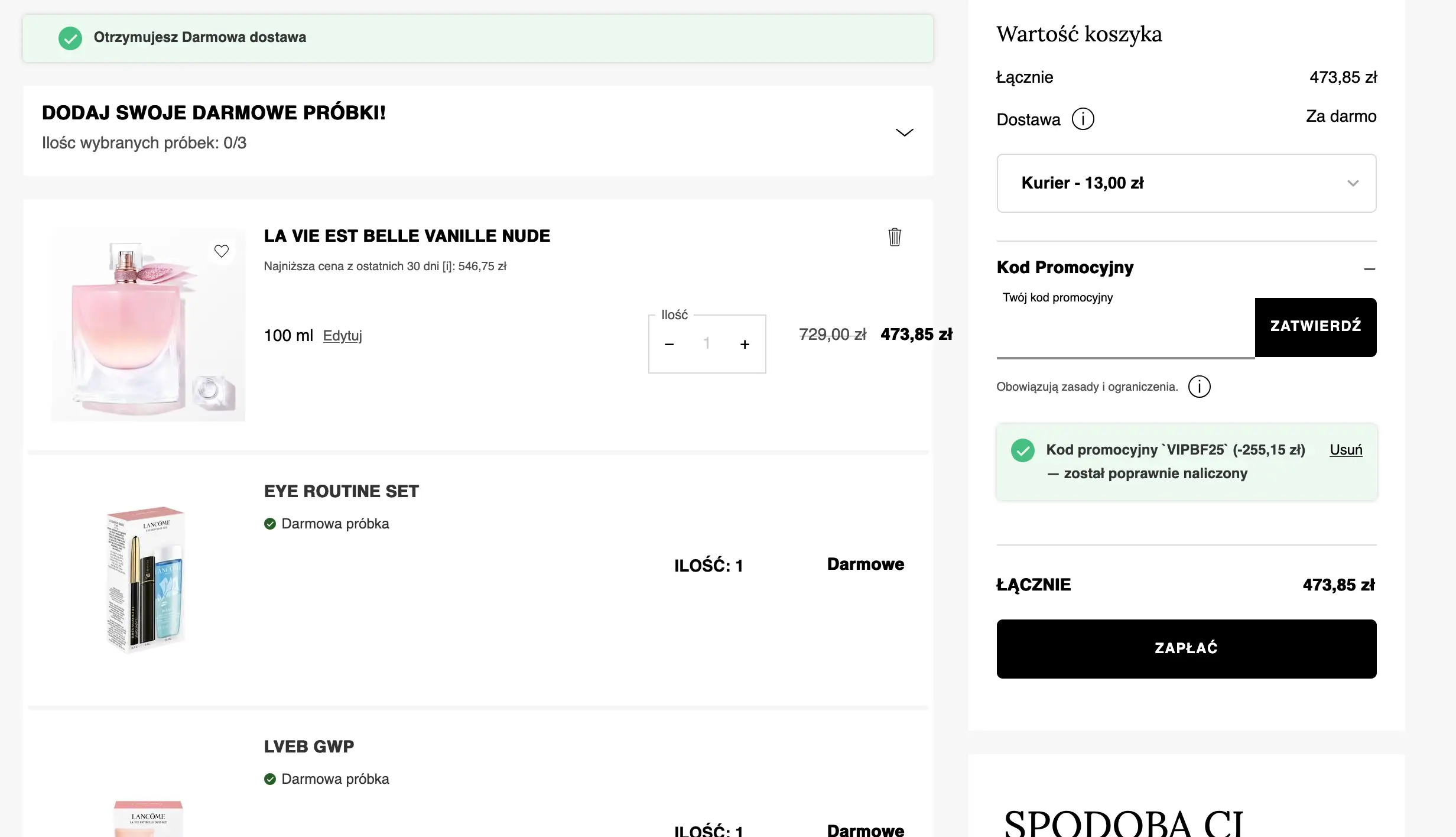Click the green checkmark on promo confirmation
This screenshot has height=837, width=1456.
pyautogui.click(x=1022, y=450)
